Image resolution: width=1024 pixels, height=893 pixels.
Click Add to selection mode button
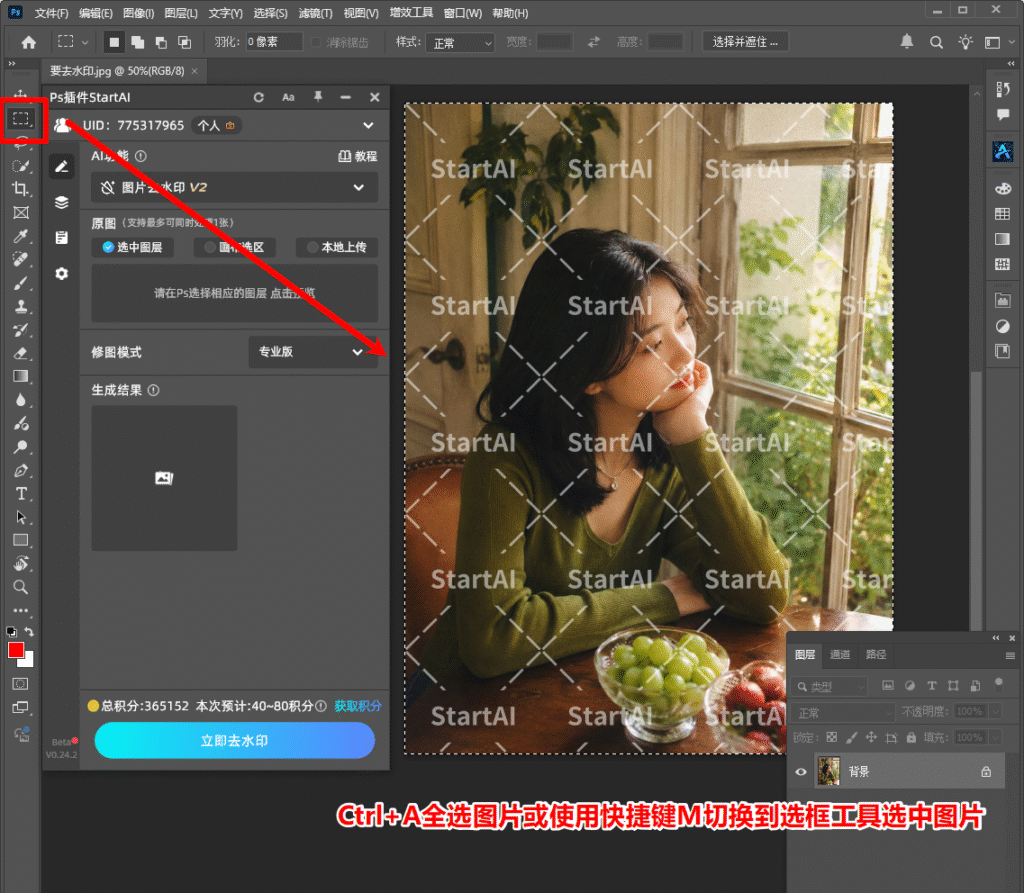[x=138, y=42]
